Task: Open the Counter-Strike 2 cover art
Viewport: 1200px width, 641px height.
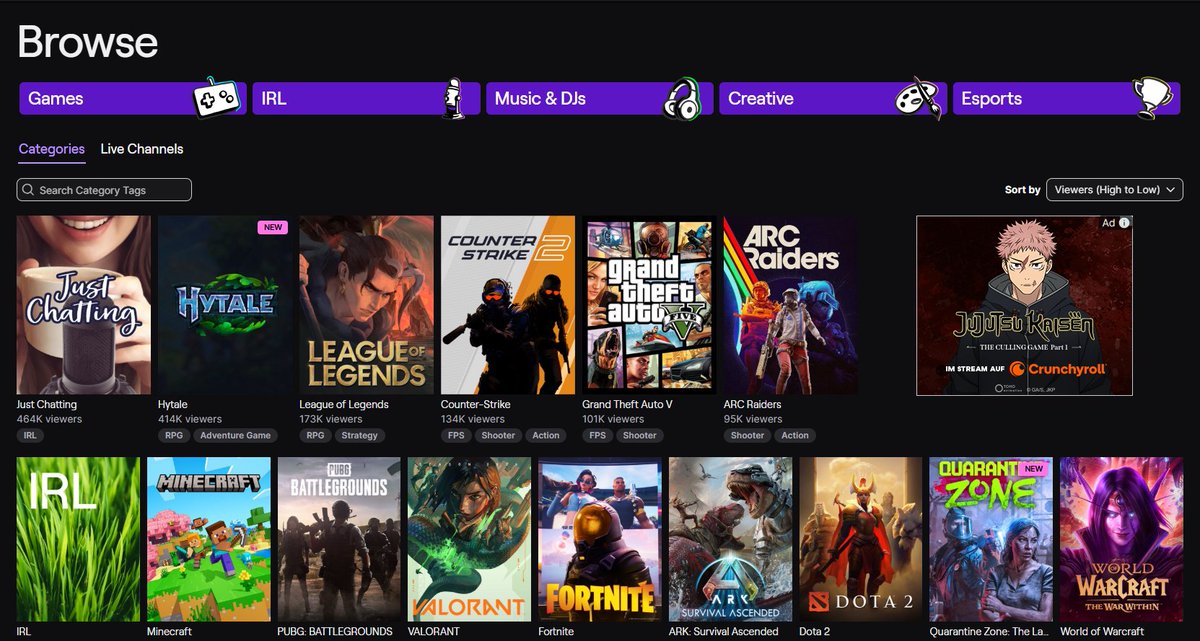Action: click(x=508, y=305)
